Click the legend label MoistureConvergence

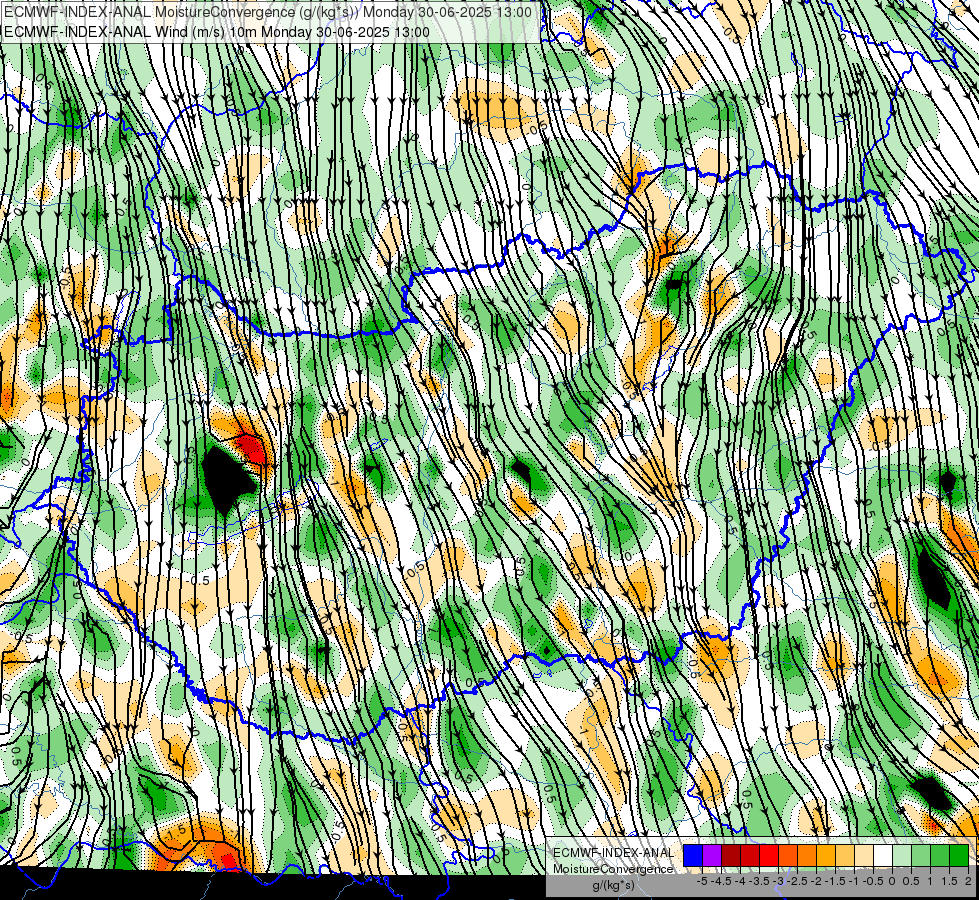tap(613, 869)
